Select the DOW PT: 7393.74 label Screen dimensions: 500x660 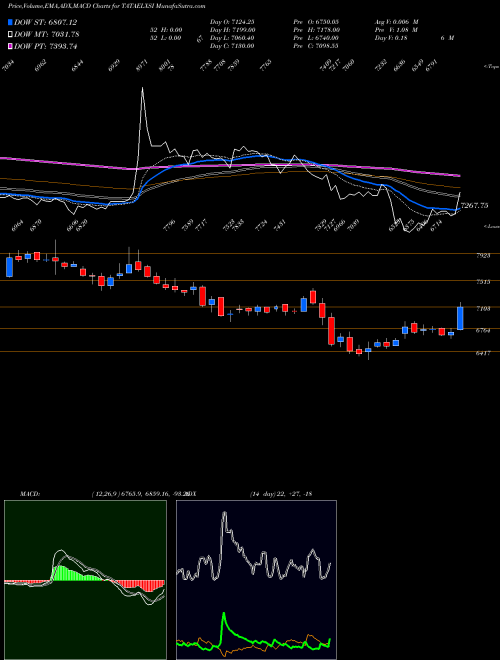point(45,46)
